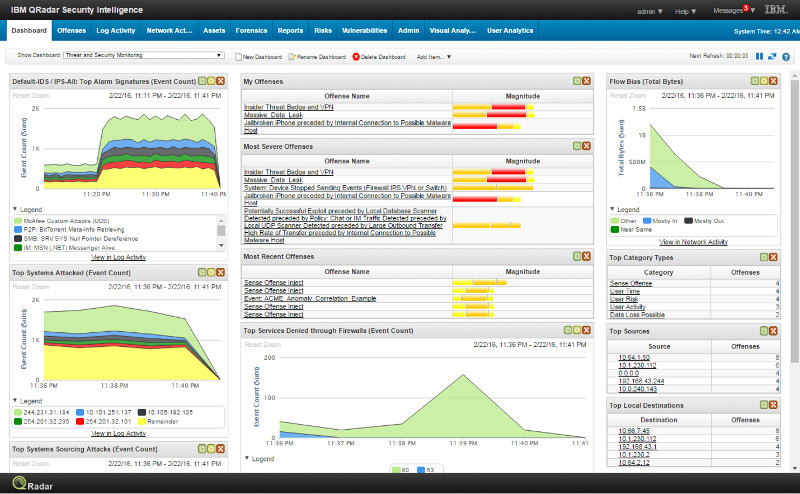Pause the dashboard auto-refresh
This screenshot has height=494, width=800.
click(759, 57)
